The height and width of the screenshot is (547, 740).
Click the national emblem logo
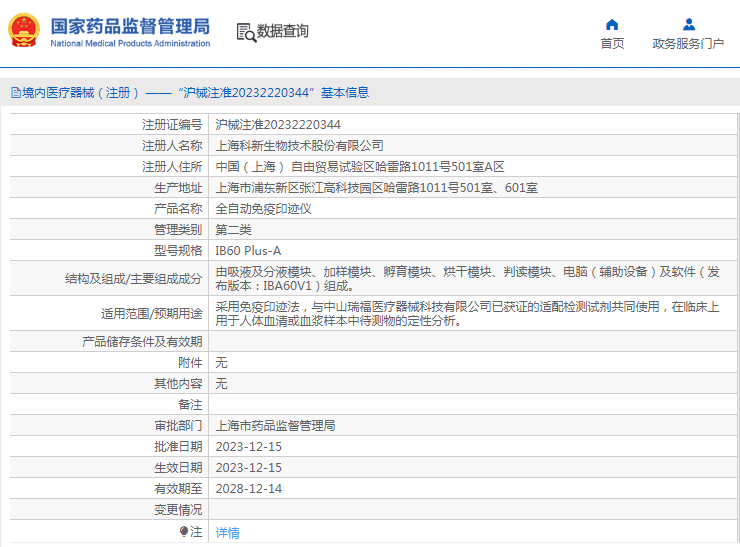24,30
